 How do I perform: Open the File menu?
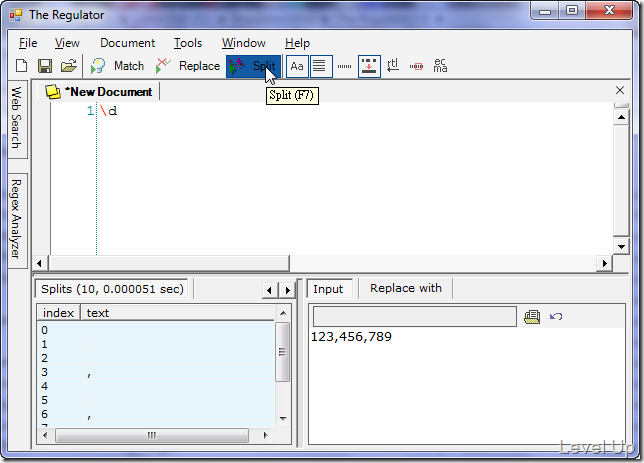pyautogui.click(x=28, y=43)
